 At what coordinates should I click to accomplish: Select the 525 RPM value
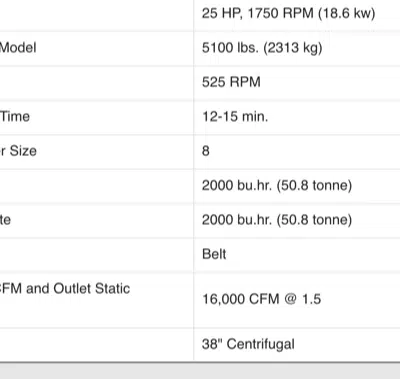pyautogui.click(x=231, y=82)
